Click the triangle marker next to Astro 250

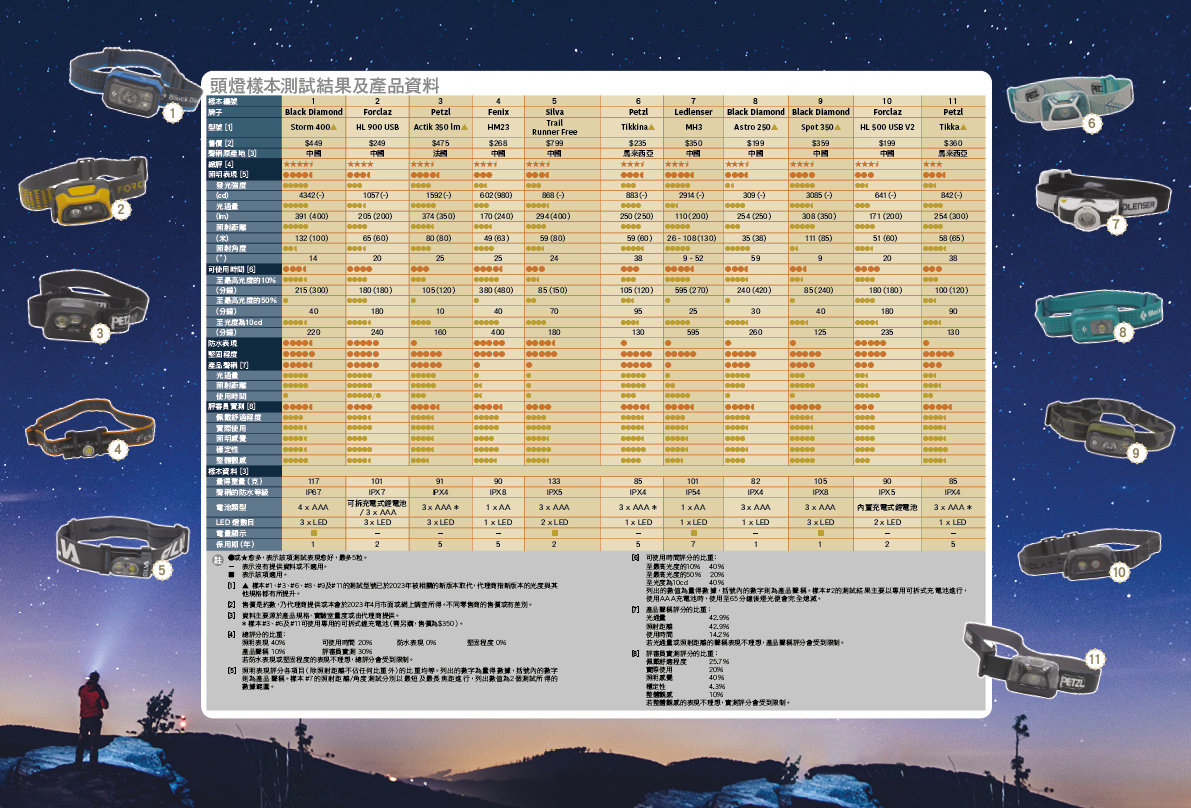(x=776, y=129)
